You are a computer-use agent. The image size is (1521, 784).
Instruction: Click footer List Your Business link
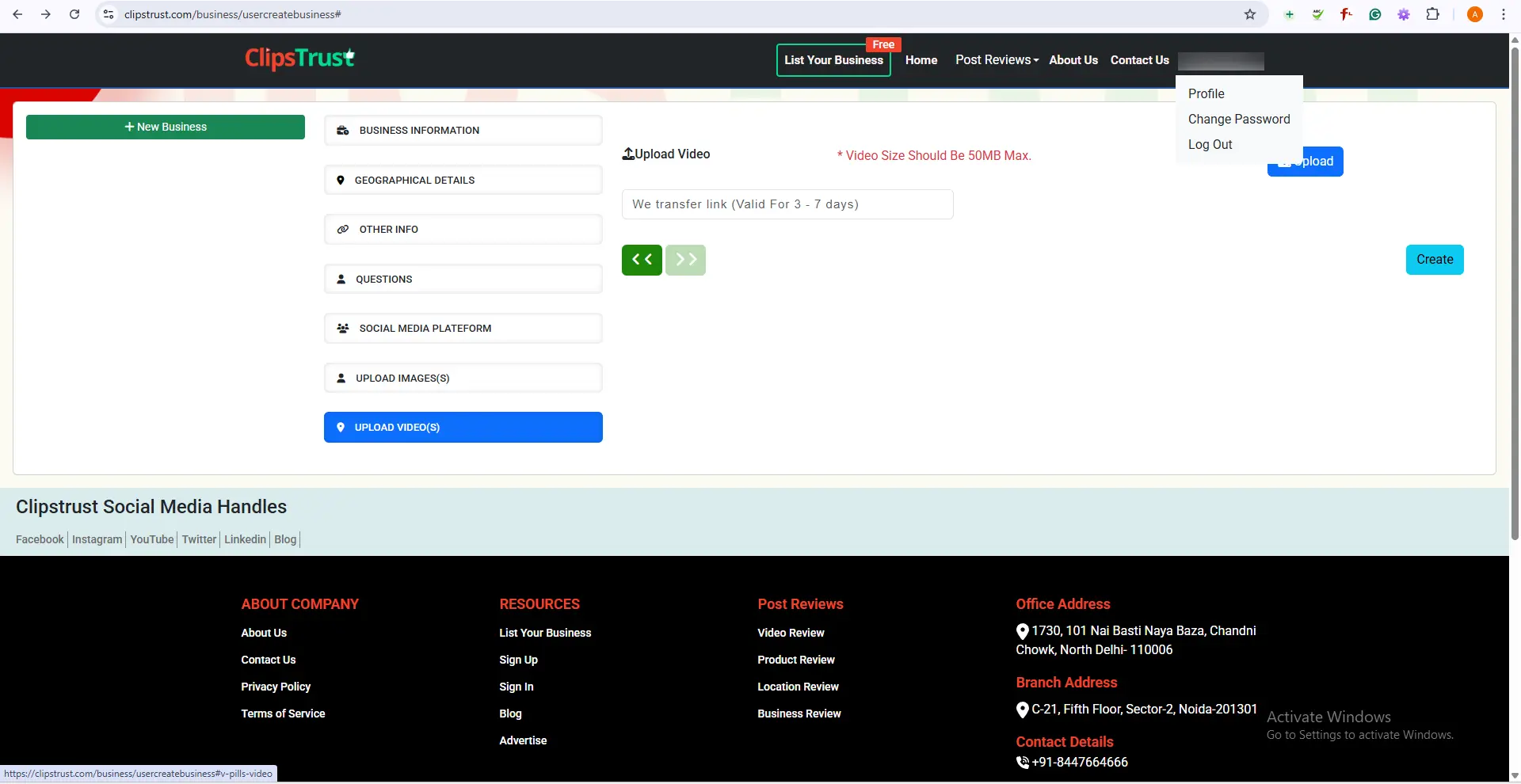(x=545, y=633)
